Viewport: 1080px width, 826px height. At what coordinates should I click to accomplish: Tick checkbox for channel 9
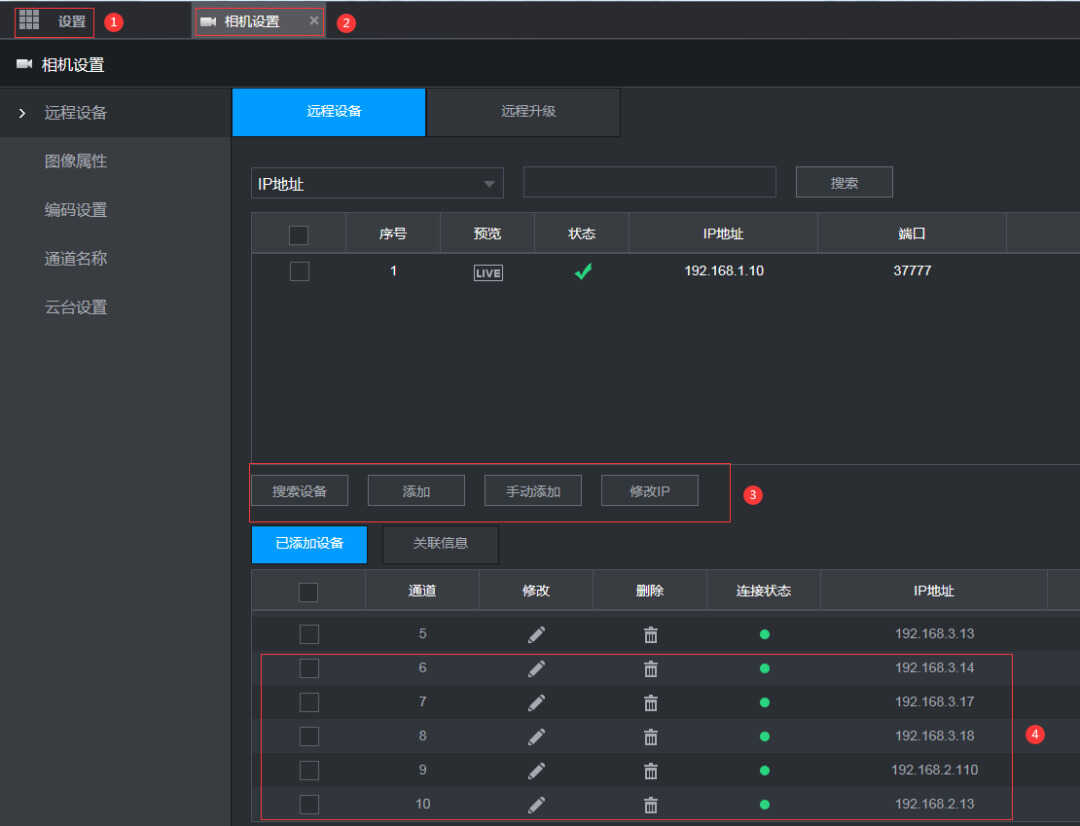point(309,771)
